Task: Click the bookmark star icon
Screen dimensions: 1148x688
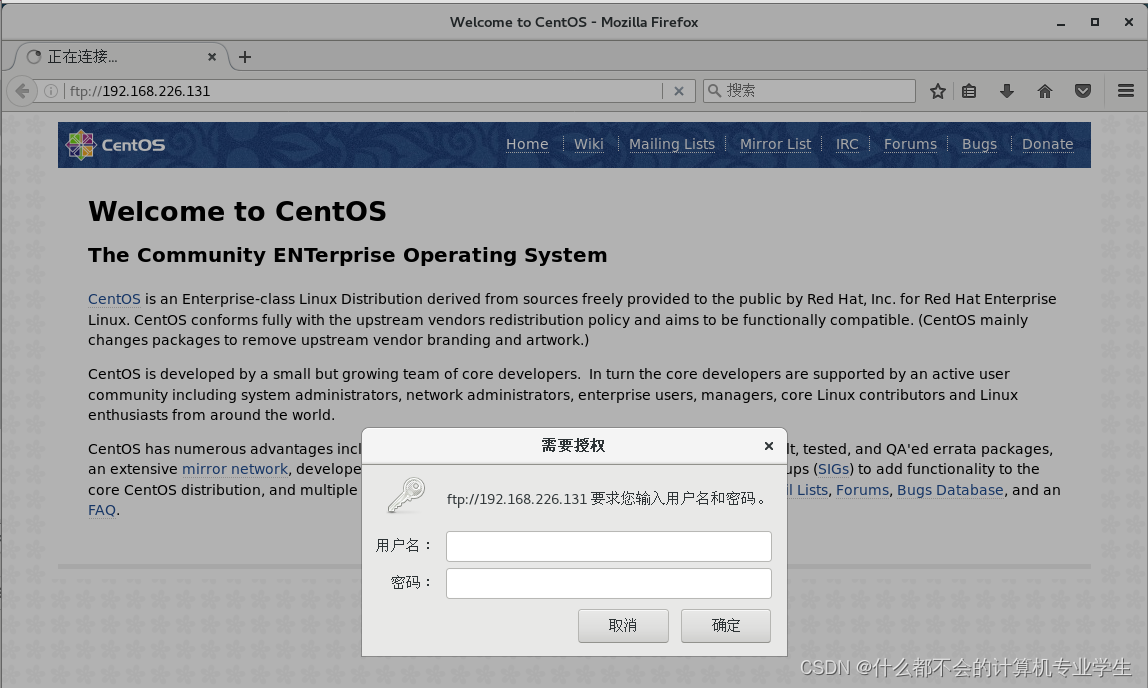Action: [937, 90]
